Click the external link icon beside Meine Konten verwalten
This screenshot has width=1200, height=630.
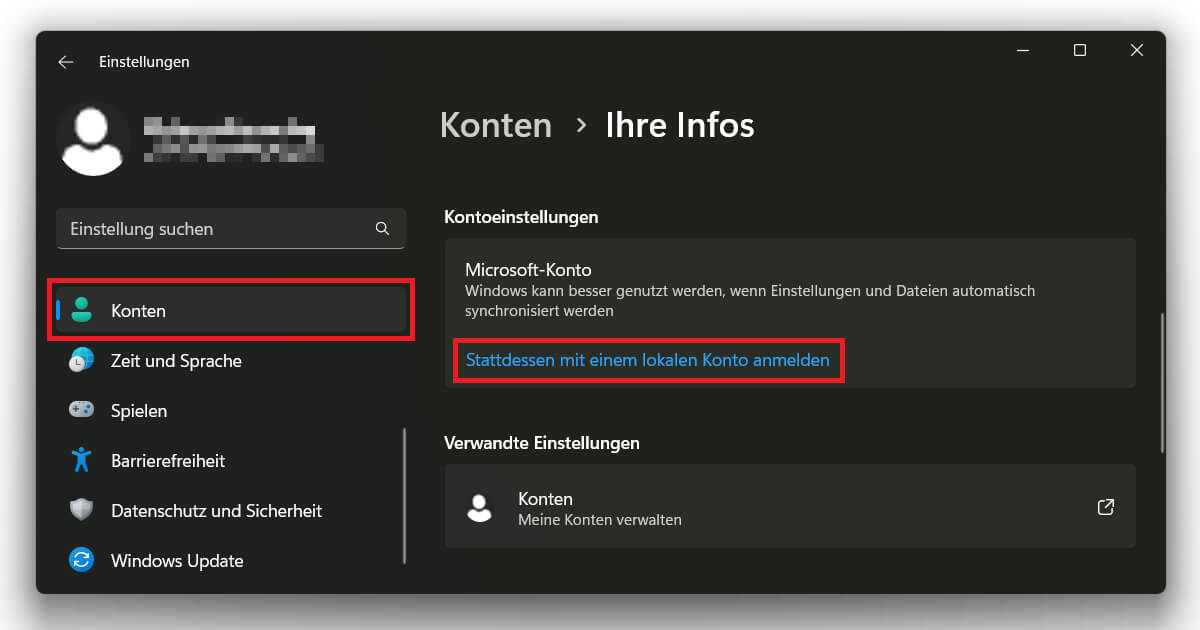pyautogui.click(x=1105, y=507)
